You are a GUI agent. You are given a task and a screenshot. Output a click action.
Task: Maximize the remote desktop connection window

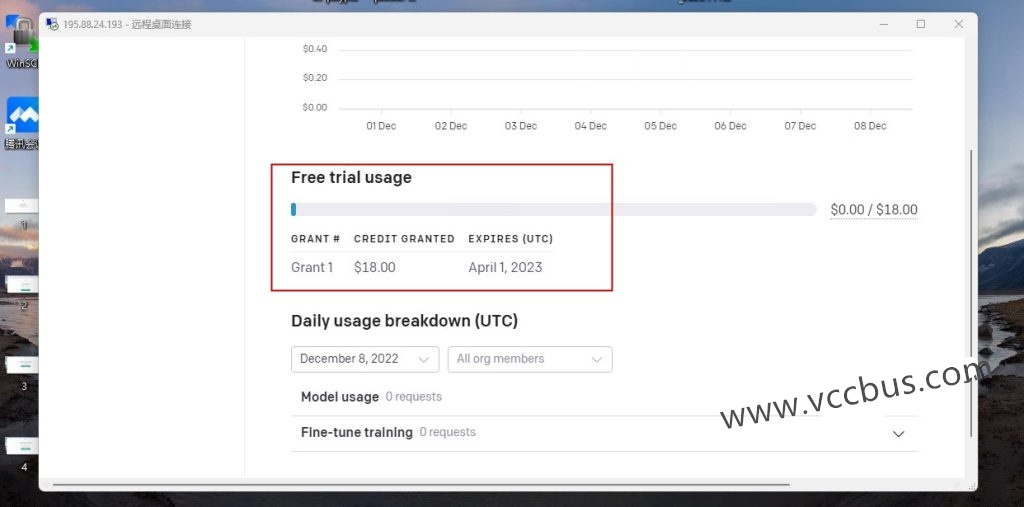(921, 24)
